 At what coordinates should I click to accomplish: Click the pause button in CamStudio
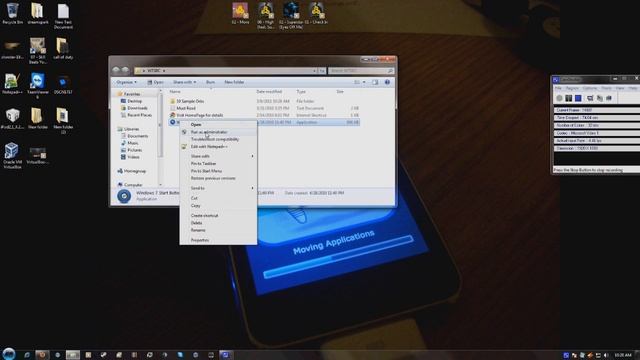(568, 98)
